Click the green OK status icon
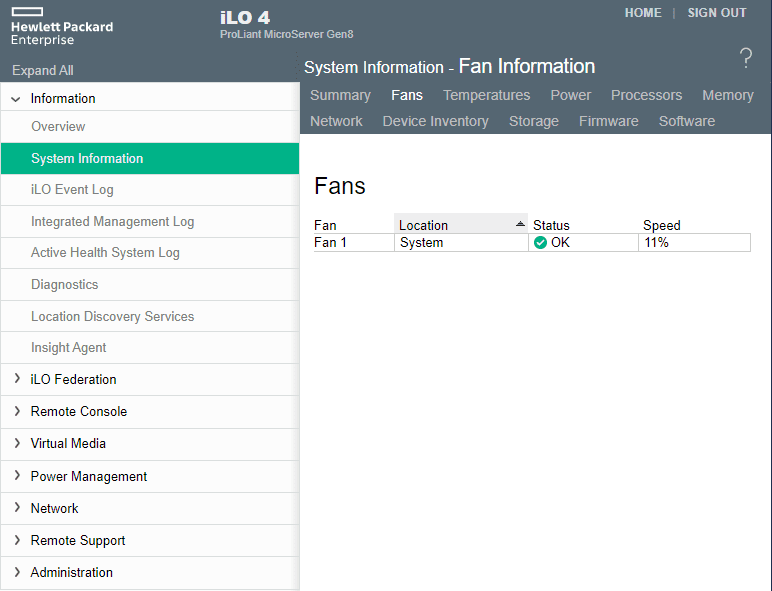 (x=540, y=242)
